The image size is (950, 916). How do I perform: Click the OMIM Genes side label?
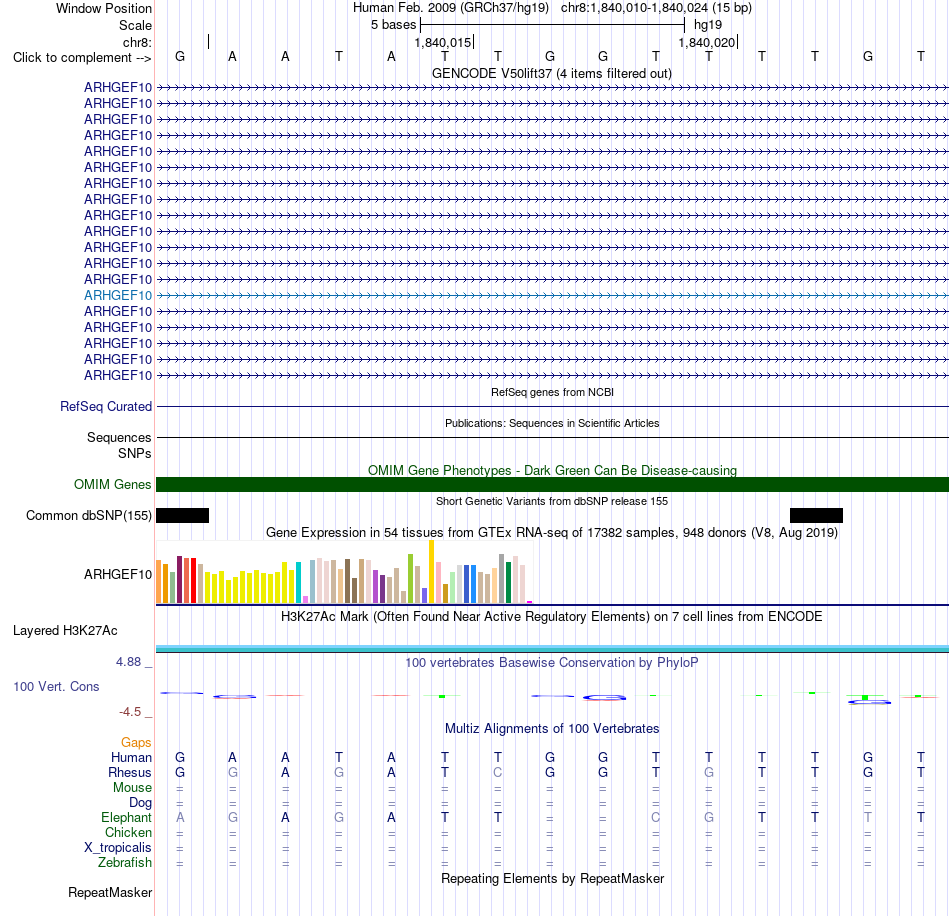pyautogui.click(x=112, y=485)
